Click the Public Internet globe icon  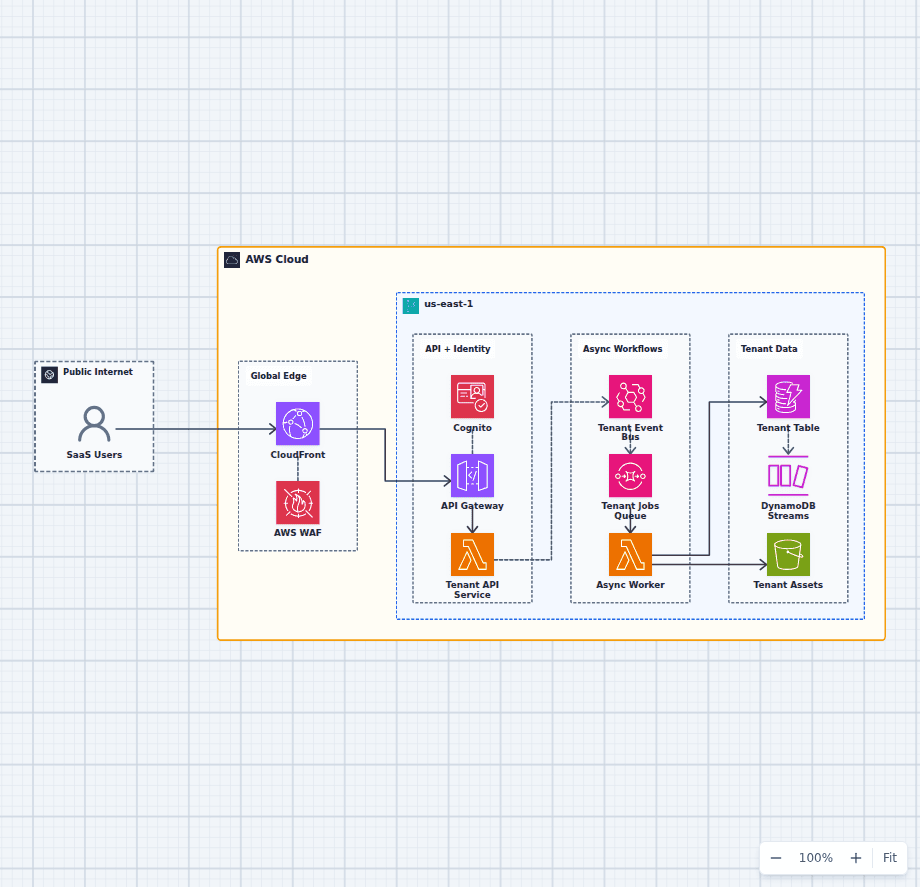pyautogui.click(x=49, y=374)
